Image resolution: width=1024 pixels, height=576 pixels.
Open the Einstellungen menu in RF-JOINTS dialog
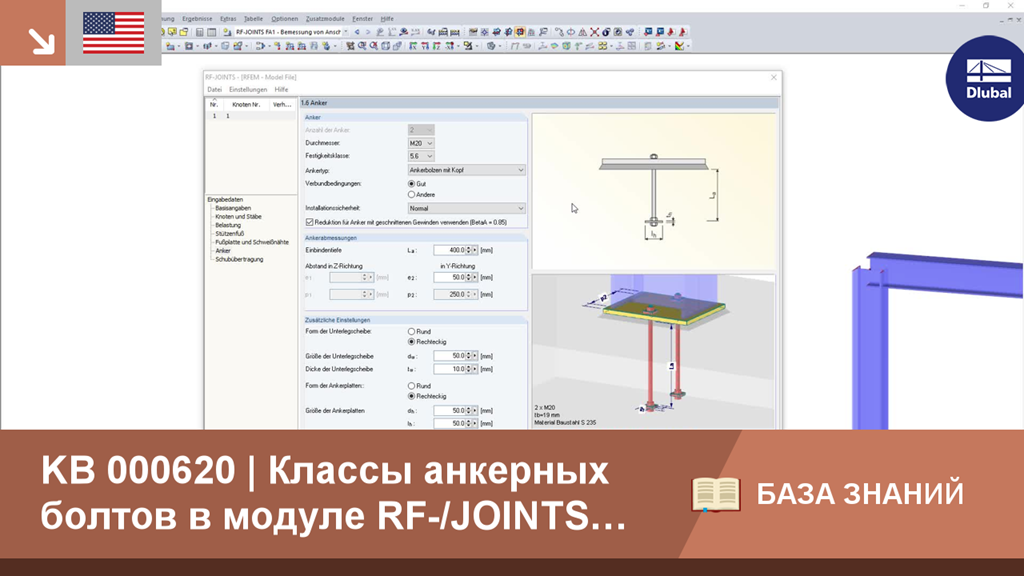[x=248, y=89]
